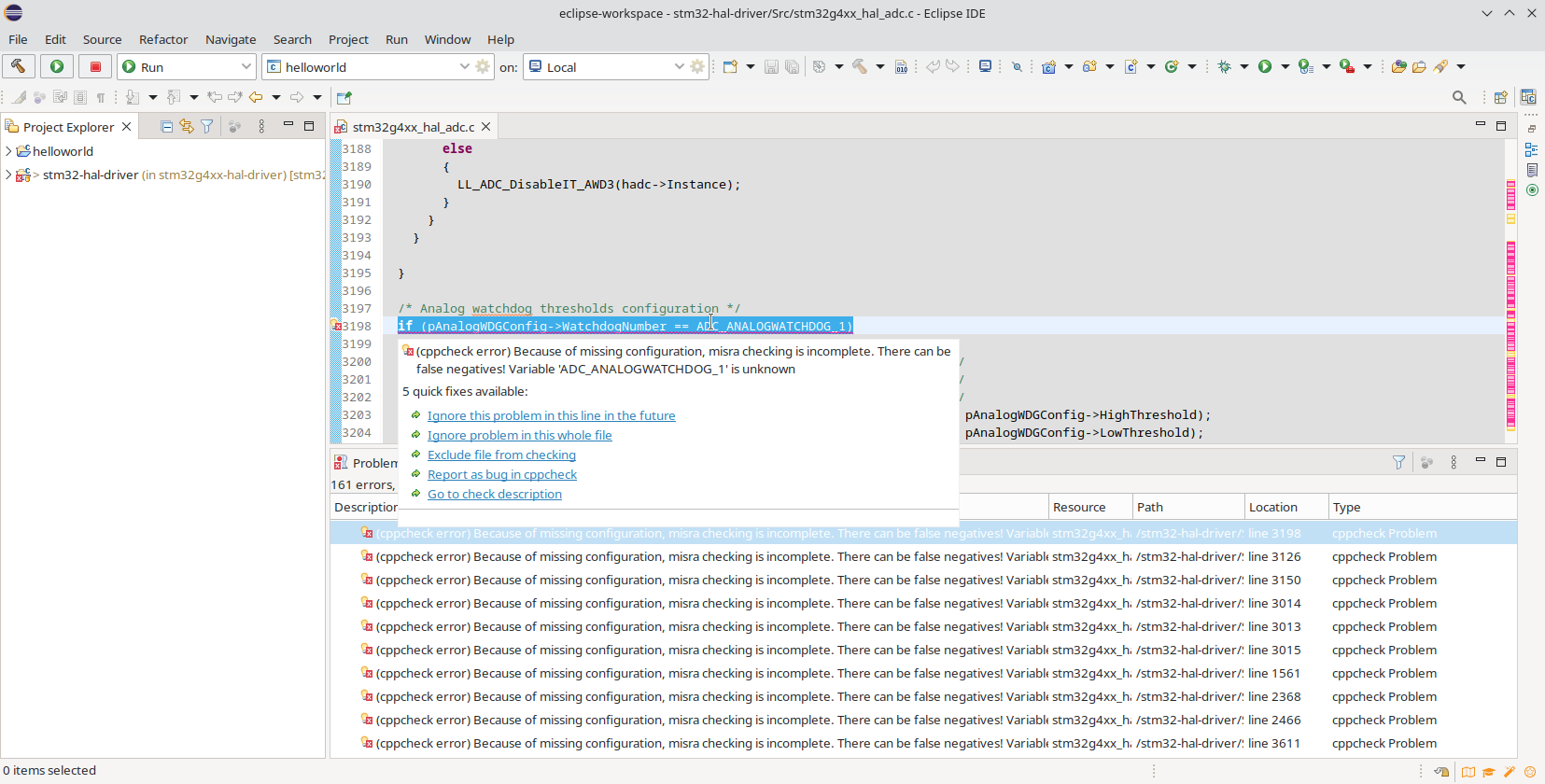Viewport: 1545px width, 784px height.
Task: Click the Resource column header
Action: 1090,507
